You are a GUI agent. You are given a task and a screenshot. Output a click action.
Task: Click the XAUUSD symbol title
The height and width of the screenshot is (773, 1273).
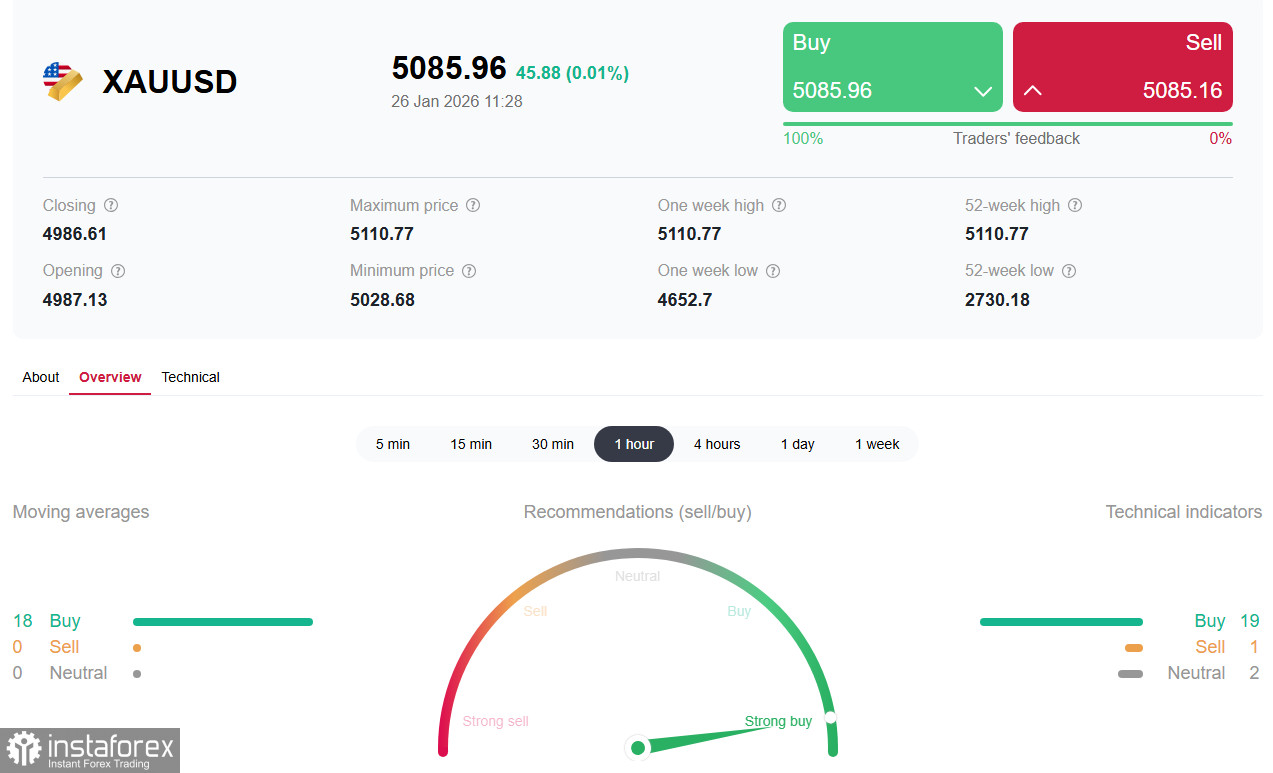pos(170,82)
